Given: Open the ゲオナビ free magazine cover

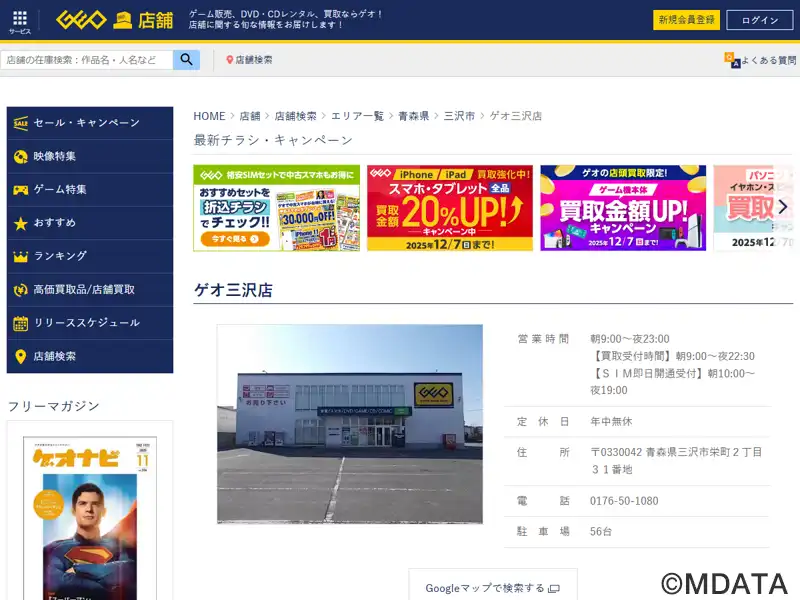Looking at the screenshot, I should coord(90,518).
